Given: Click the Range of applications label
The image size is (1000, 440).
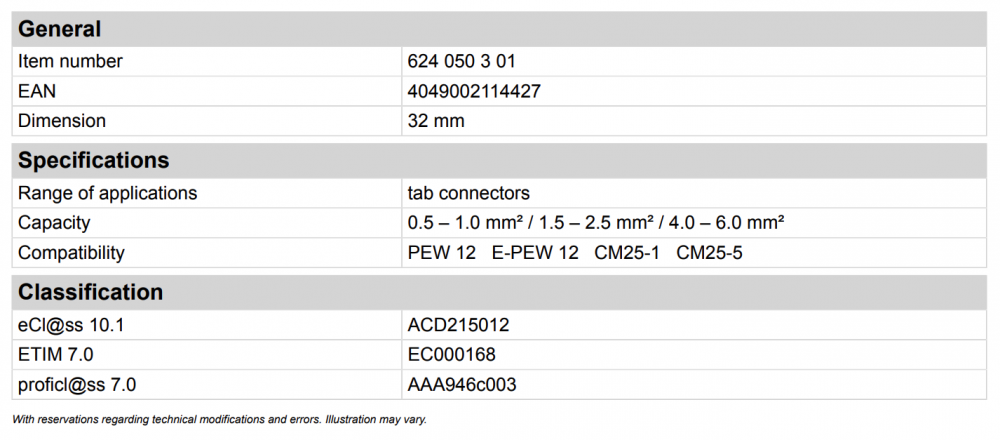Looking at the screenshot, I should [x=107, y=193].
